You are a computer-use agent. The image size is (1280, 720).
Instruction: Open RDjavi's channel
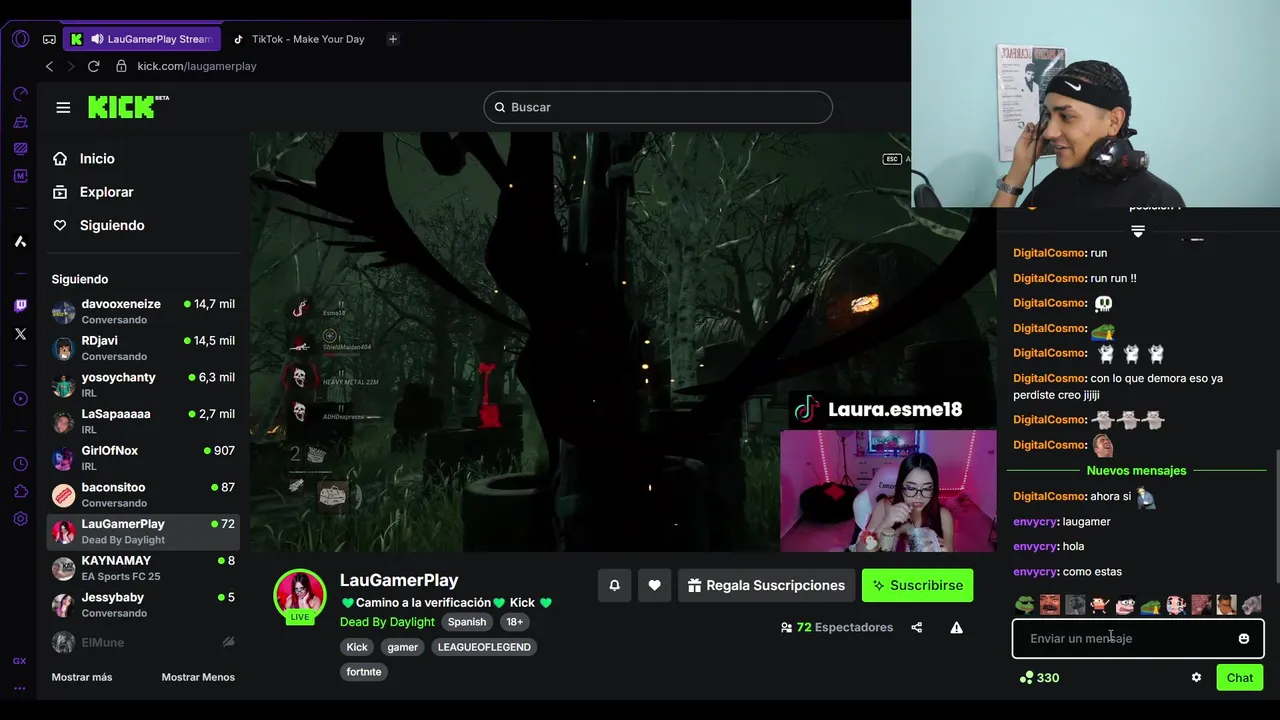tap(143, 348)
